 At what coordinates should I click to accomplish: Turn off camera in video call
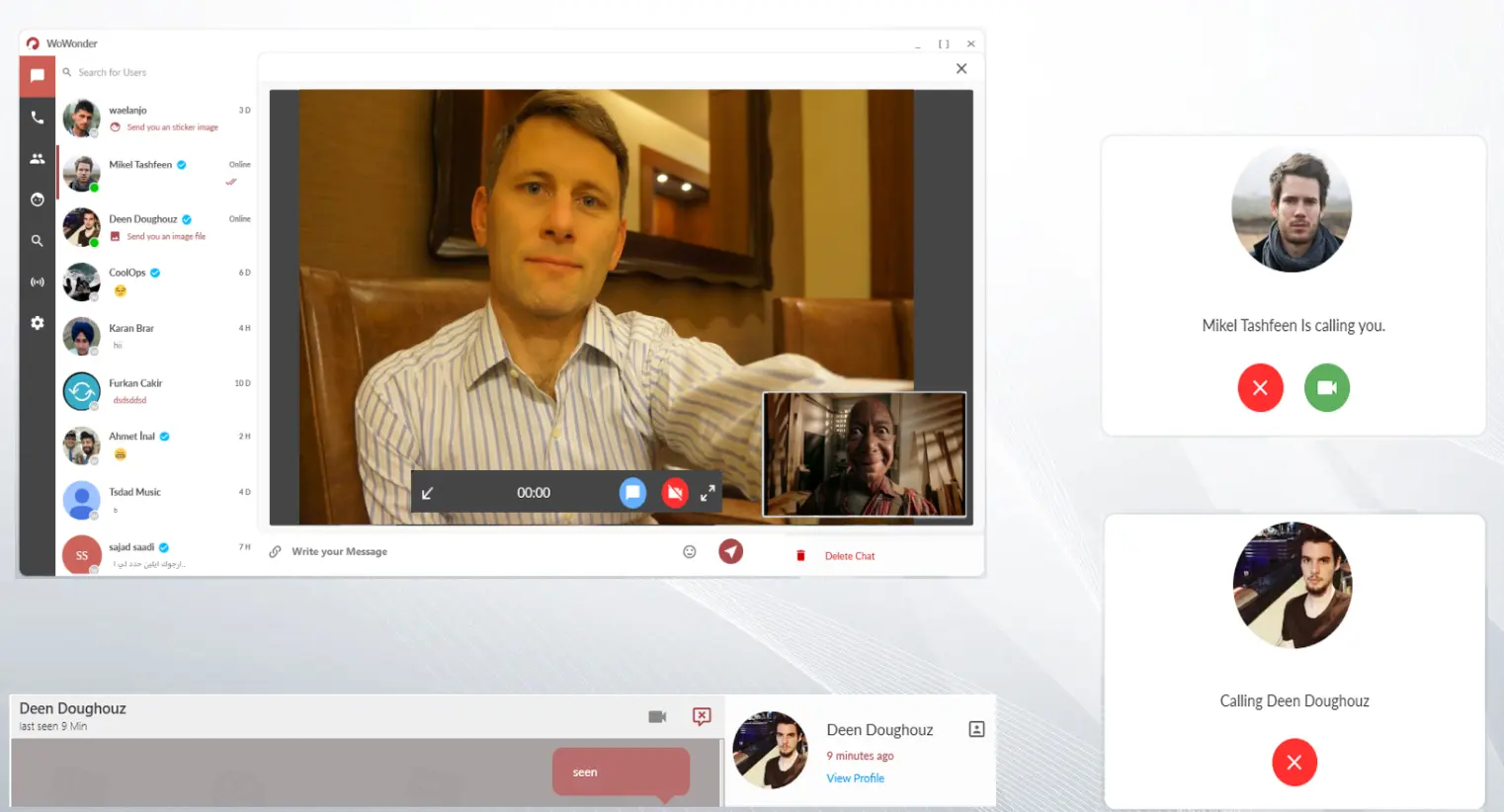[x=675, y=492]
